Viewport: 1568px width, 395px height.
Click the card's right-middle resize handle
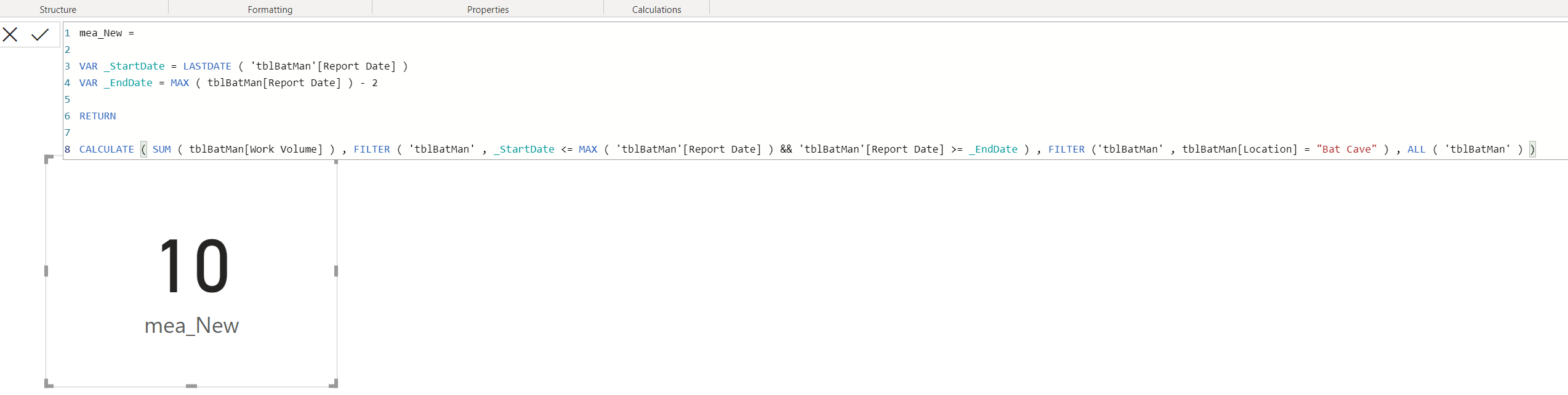pos(336,271)
